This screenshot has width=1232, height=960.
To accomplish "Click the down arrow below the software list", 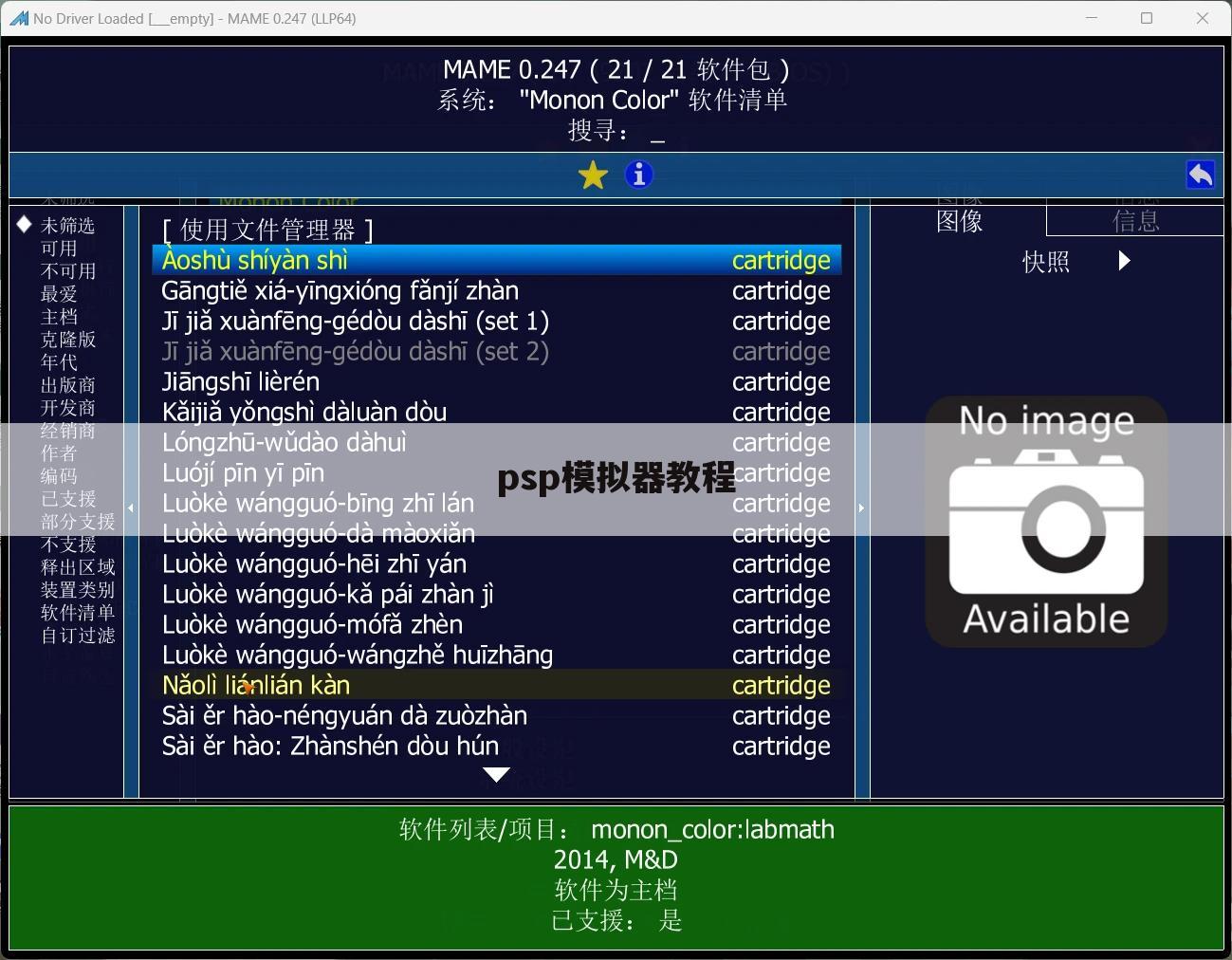I will point(496,775).
